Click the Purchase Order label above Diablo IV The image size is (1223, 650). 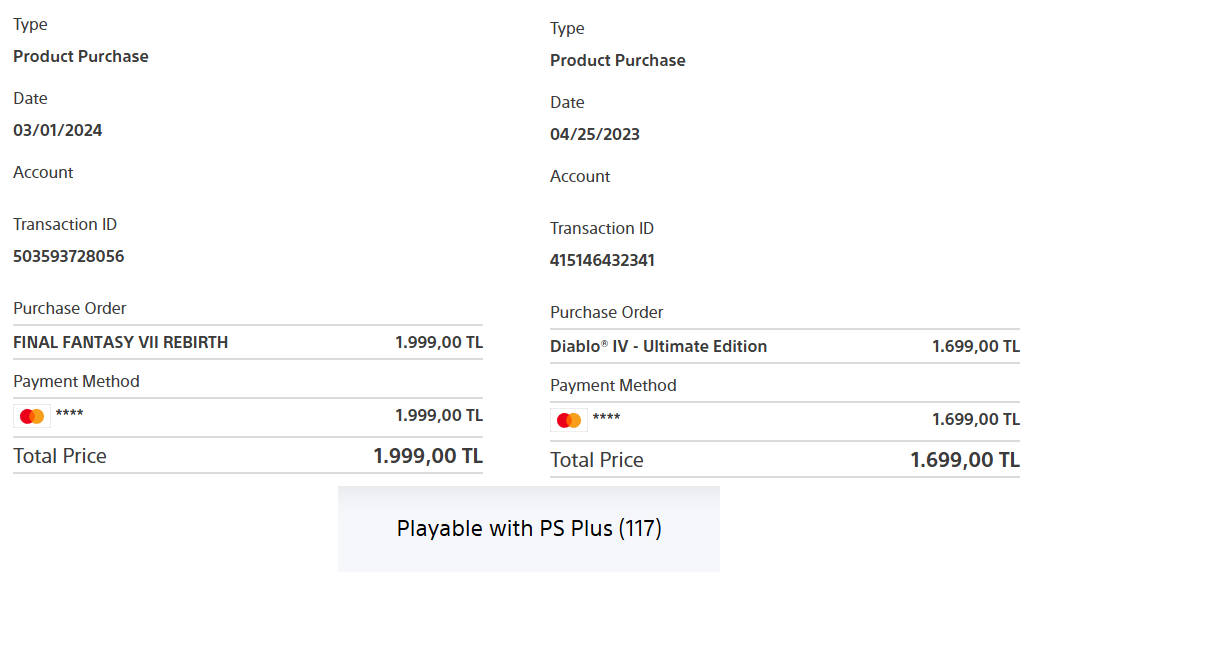tap(607, 312)
